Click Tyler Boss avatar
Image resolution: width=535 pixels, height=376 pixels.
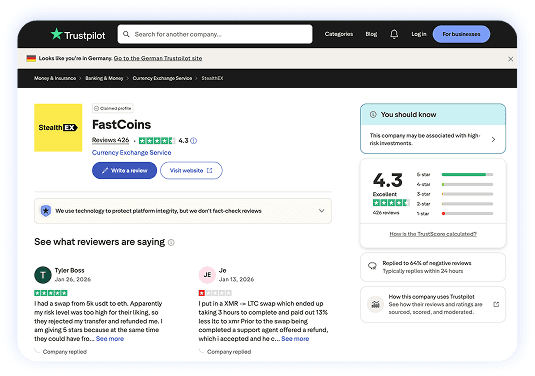43,275
